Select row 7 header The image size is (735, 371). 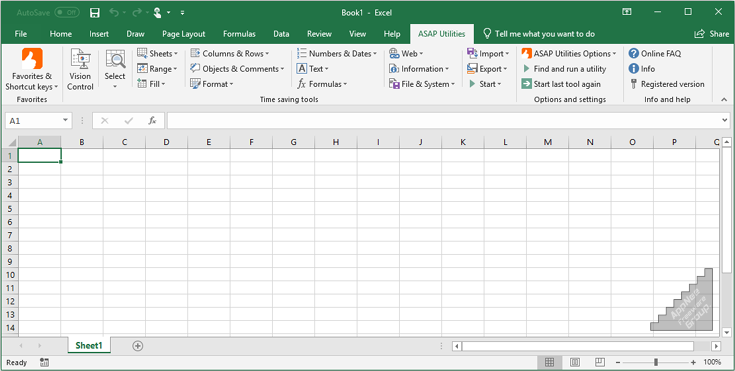click(10, 235)
